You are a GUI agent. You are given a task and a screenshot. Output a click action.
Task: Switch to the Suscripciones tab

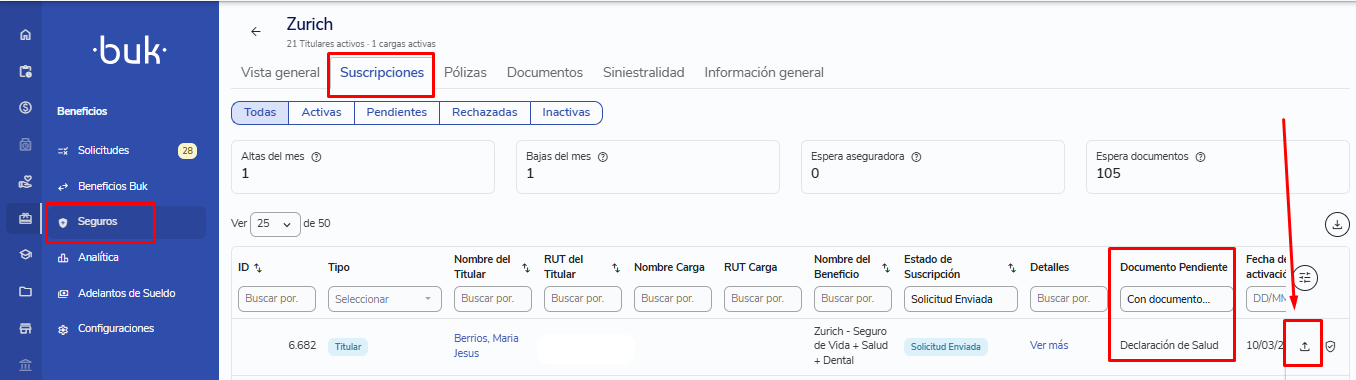(381, 73)
